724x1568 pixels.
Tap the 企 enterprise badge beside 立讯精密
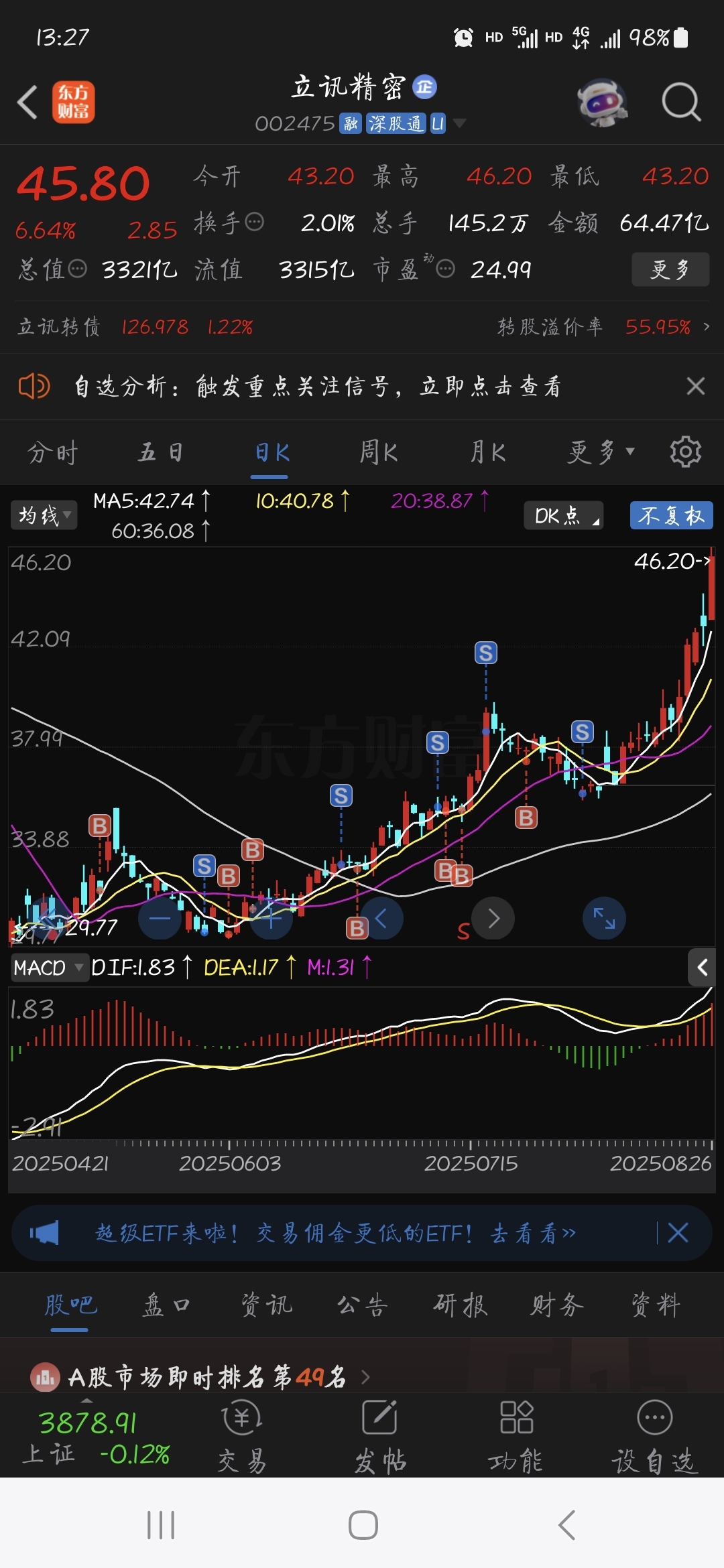424,86
